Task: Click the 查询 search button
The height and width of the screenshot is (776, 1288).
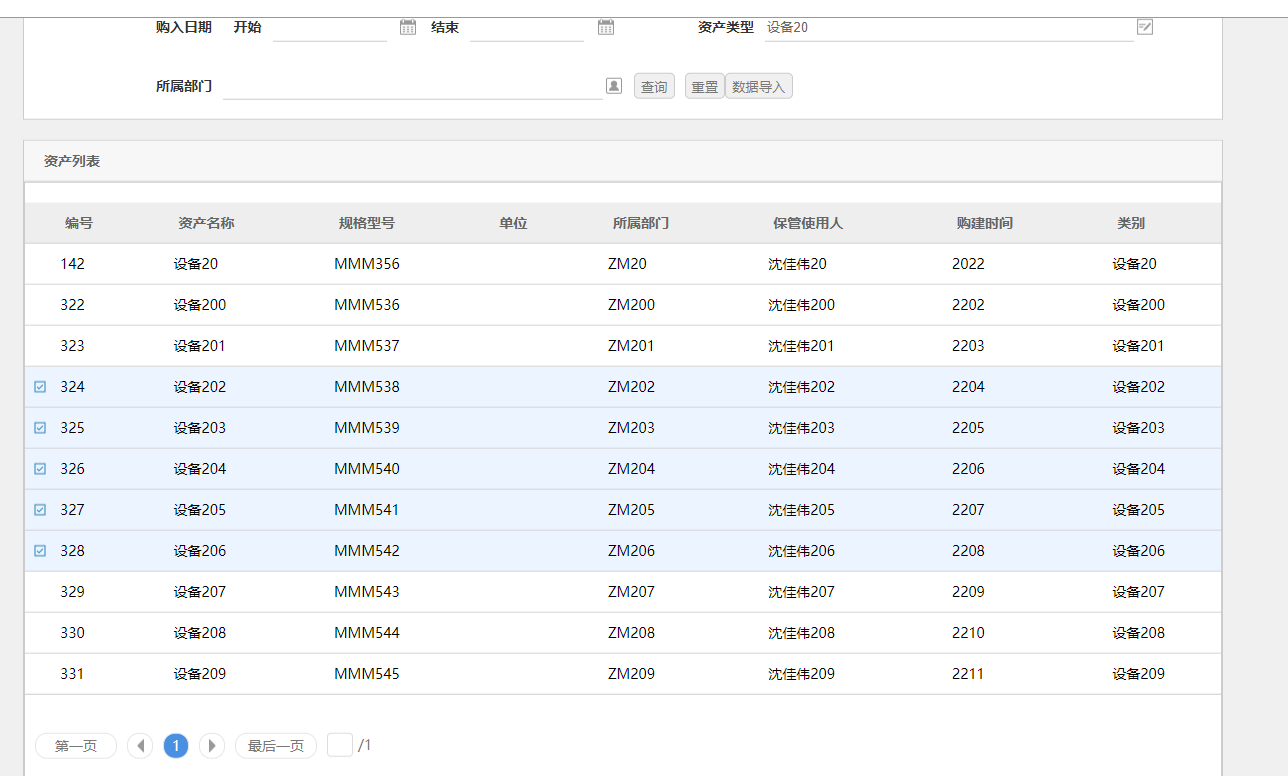Action: [x=654, y=87]
